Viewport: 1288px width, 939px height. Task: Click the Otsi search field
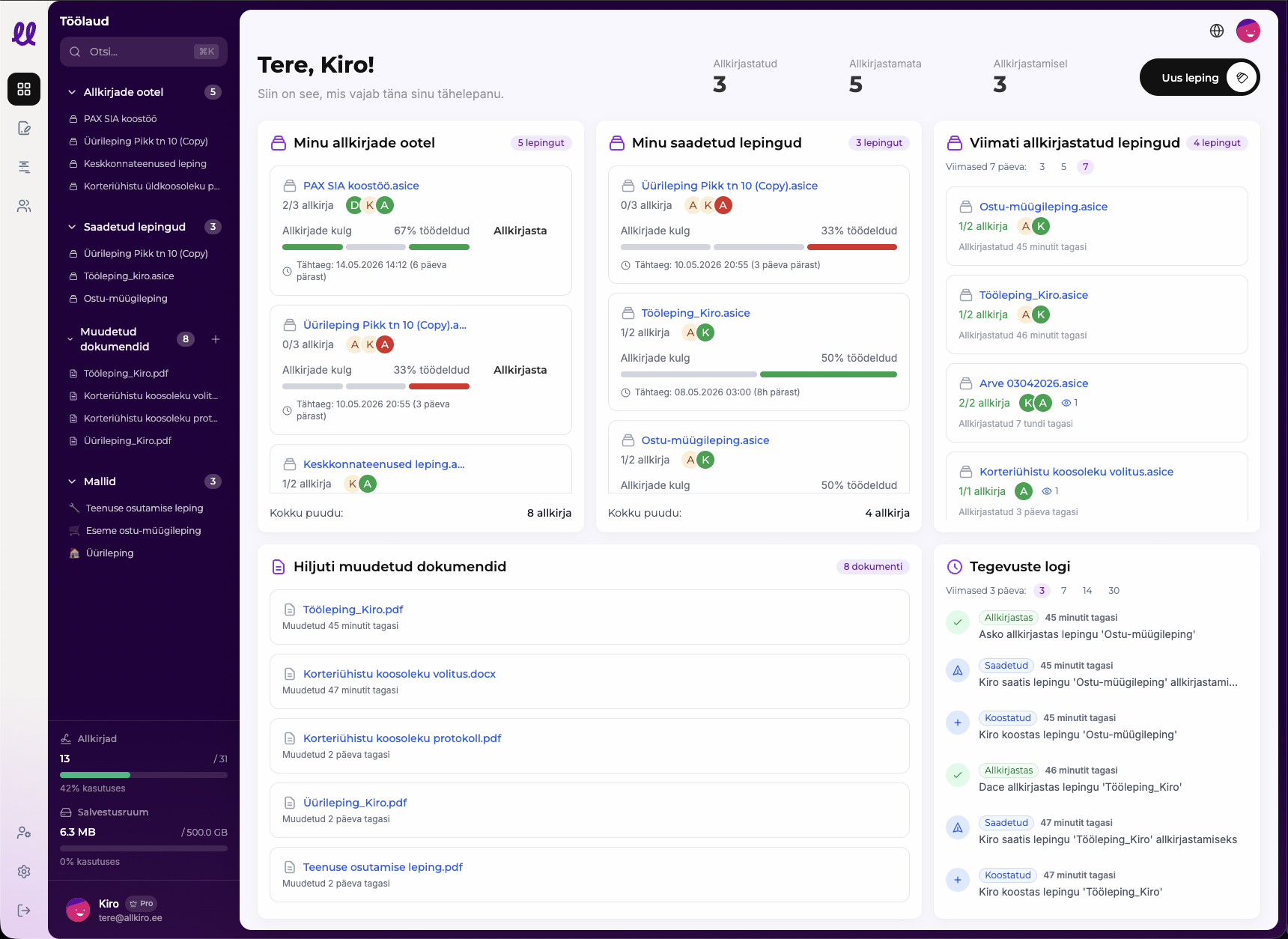click(x=144, y=52)
